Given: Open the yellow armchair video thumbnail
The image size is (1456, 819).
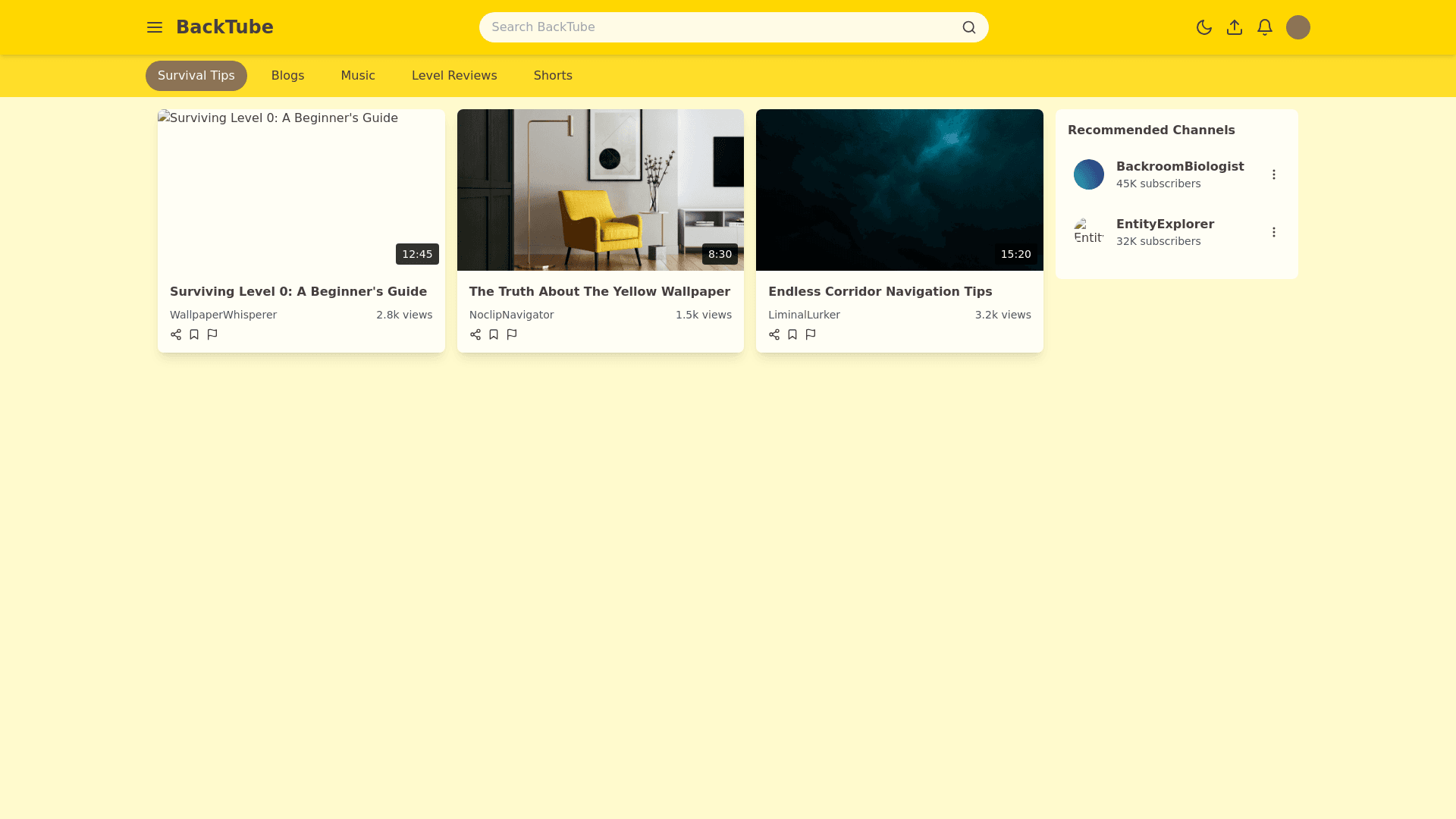Looking at the screenshot, I should click(x=600, y=190).
